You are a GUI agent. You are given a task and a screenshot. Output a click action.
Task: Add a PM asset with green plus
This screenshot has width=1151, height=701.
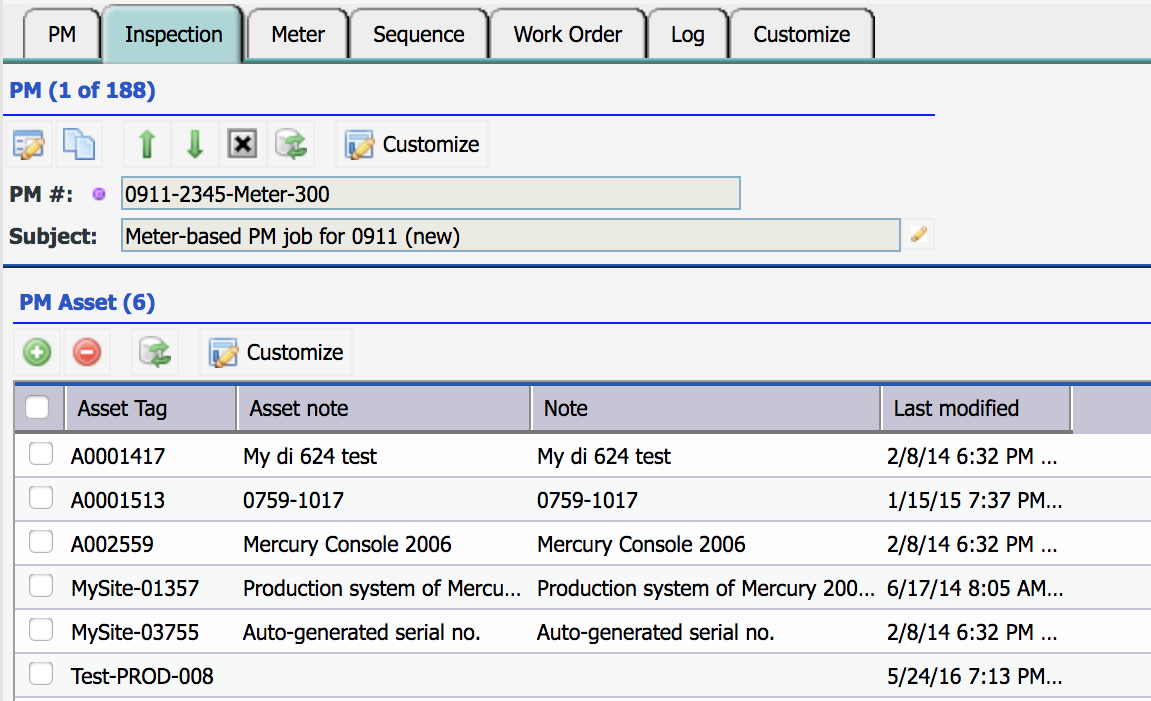[37, 352]
